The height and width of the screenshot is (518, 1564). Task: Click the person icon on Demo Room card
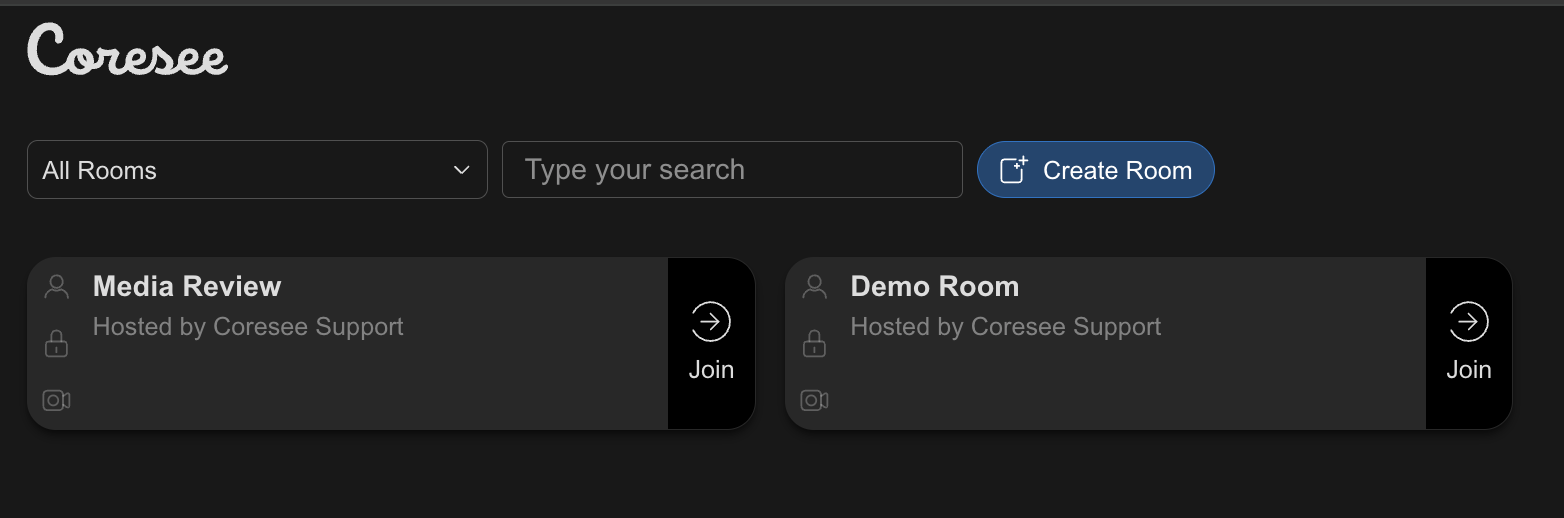click(815, 287)
